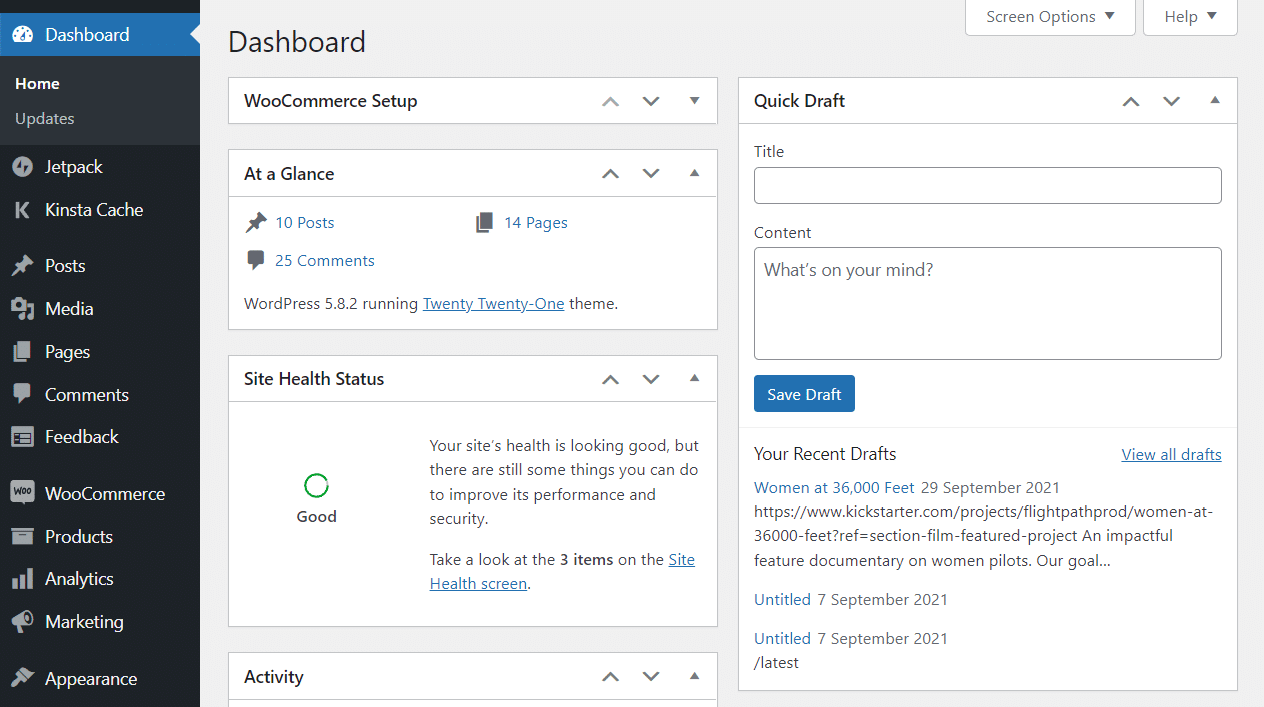1264x707 pixels.
Task: Select the WooCommerce sidebar icon
Action: click(22, 493)
